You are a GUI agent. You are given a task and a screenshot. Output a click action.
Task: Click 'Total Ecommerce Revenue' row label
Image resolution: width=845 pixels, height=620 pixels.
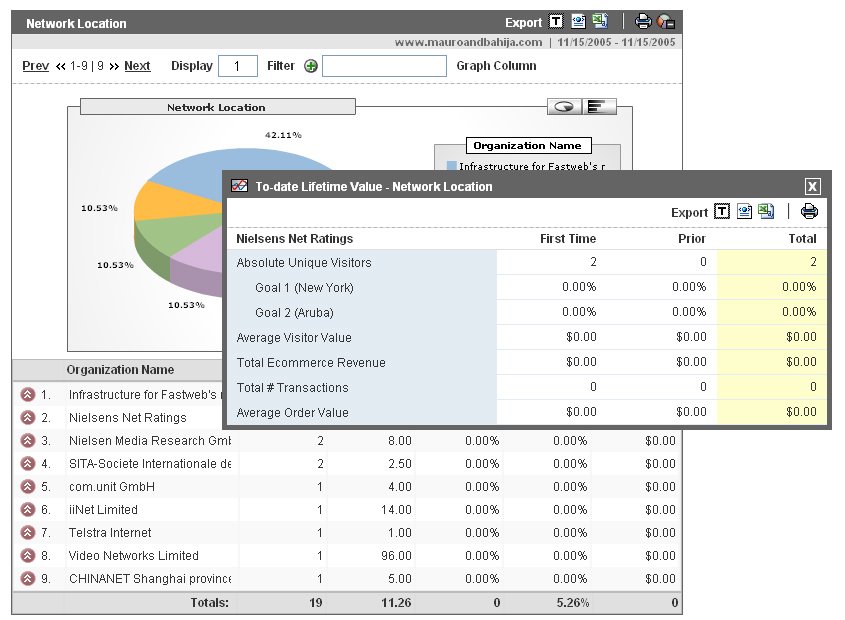click(x=311, y=363)
